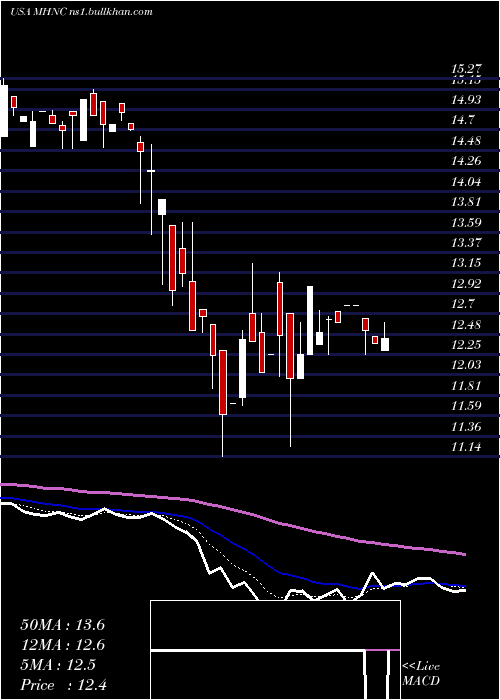The height and width of the screenshot is (700, 500).
Task: Click the blue 12MA moving average line
Action: [232, 542]
